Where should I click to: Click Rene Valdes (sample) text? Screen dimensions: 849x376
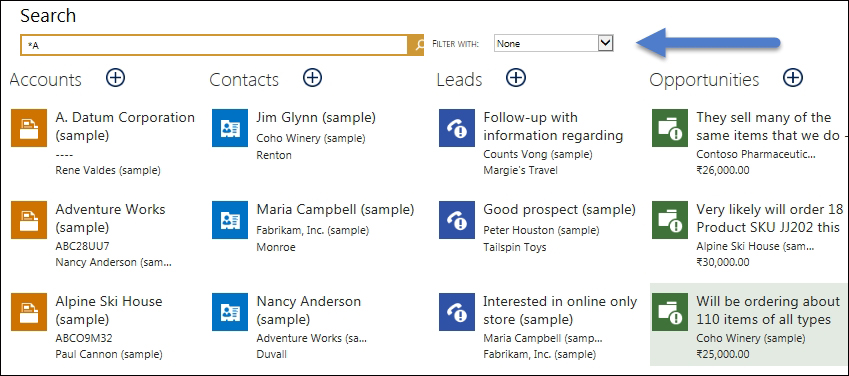pos(108,170)
